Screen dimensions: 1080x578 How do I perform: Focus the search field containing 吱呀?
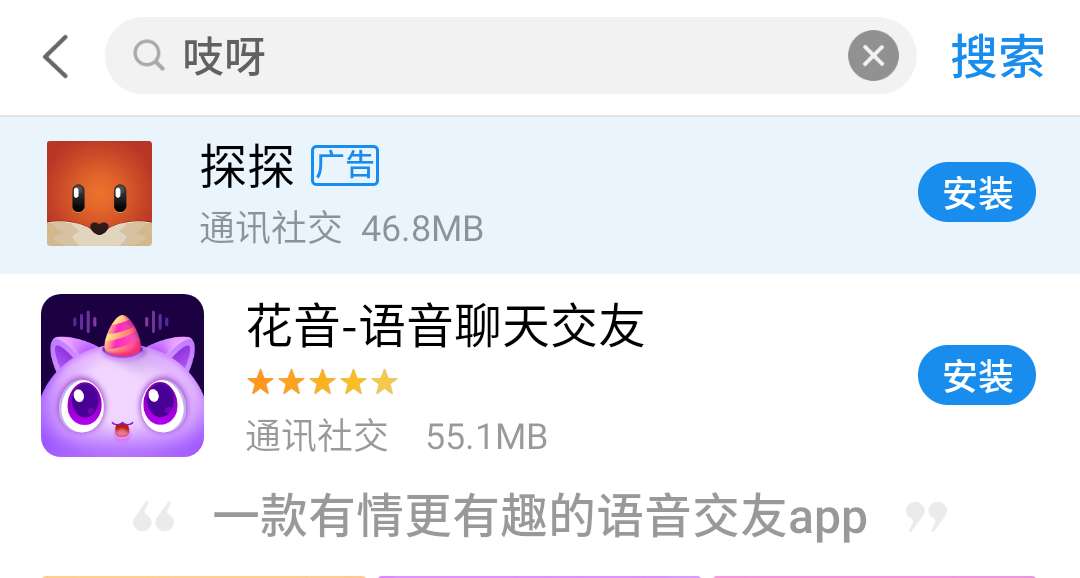[510, 56]
